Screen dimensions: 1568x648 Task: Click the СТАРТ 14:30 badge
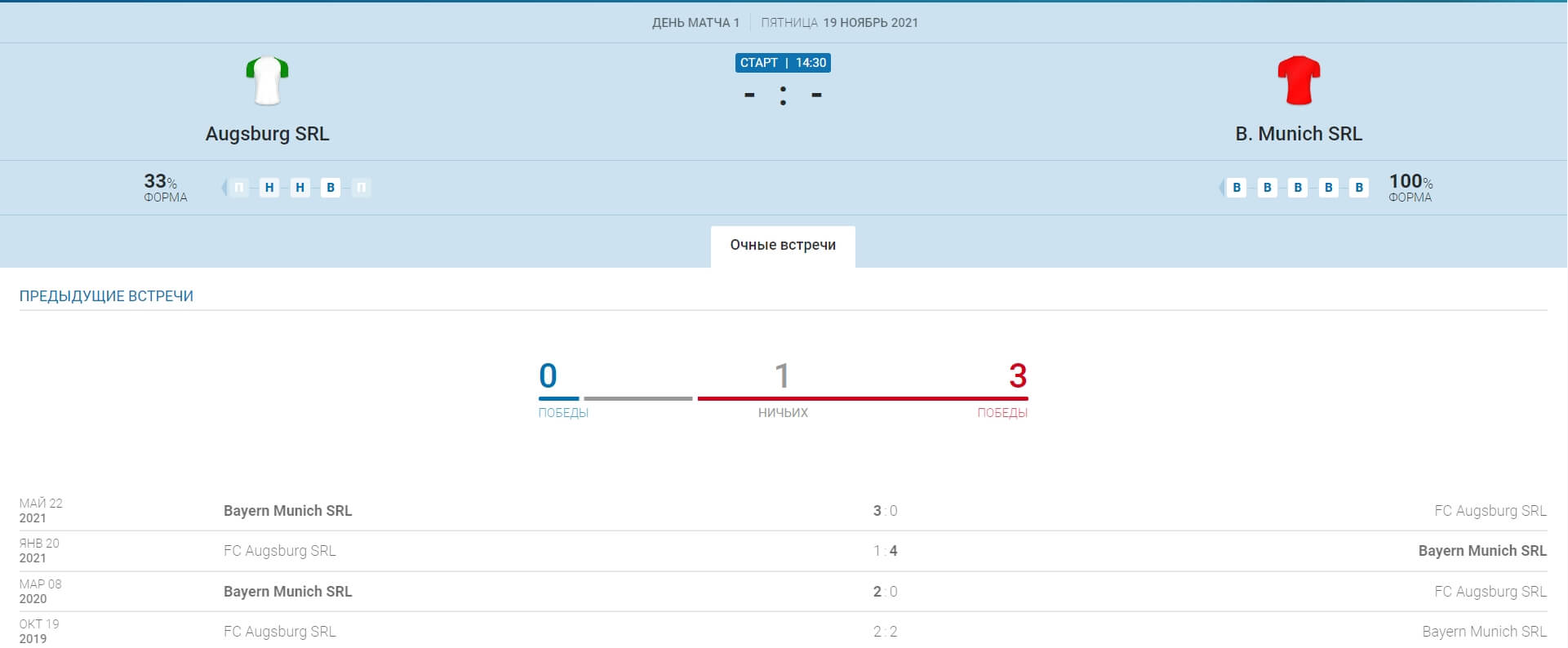click(783, 63)
